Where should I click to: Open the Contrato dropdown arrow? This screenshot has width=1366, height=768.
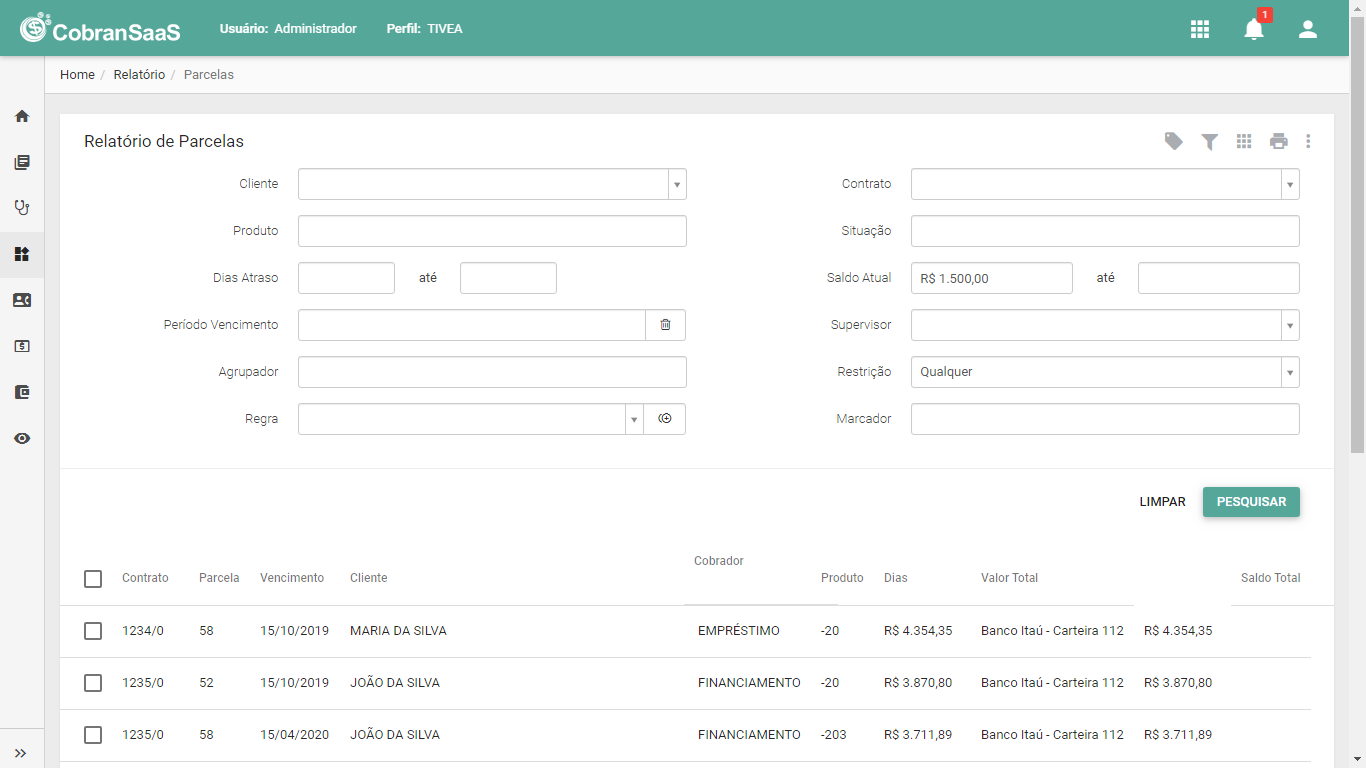1290,184
